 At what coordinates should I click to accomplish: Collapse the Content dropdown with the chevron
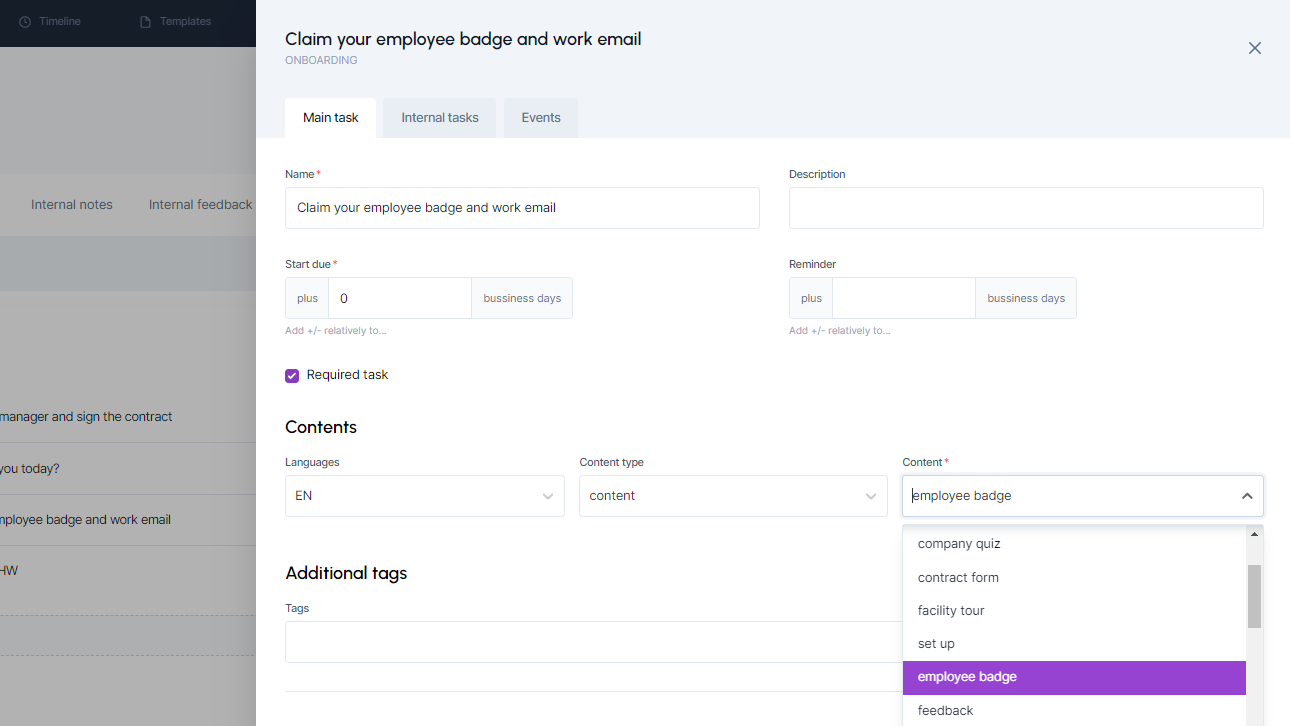point(1247,496)
